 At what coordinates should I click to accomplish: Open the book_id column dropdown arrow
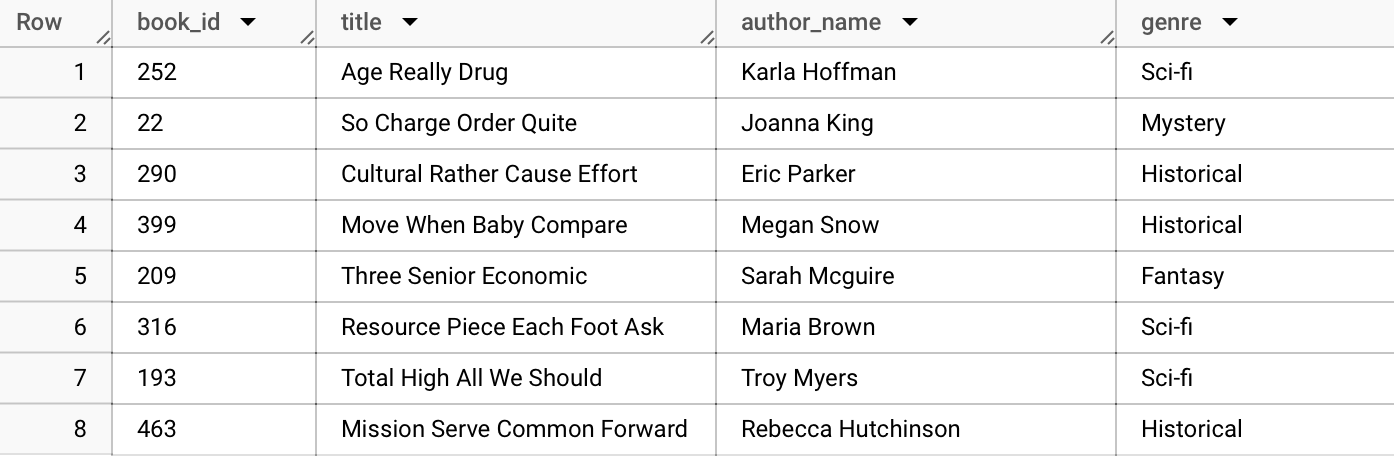click(248, 22)
